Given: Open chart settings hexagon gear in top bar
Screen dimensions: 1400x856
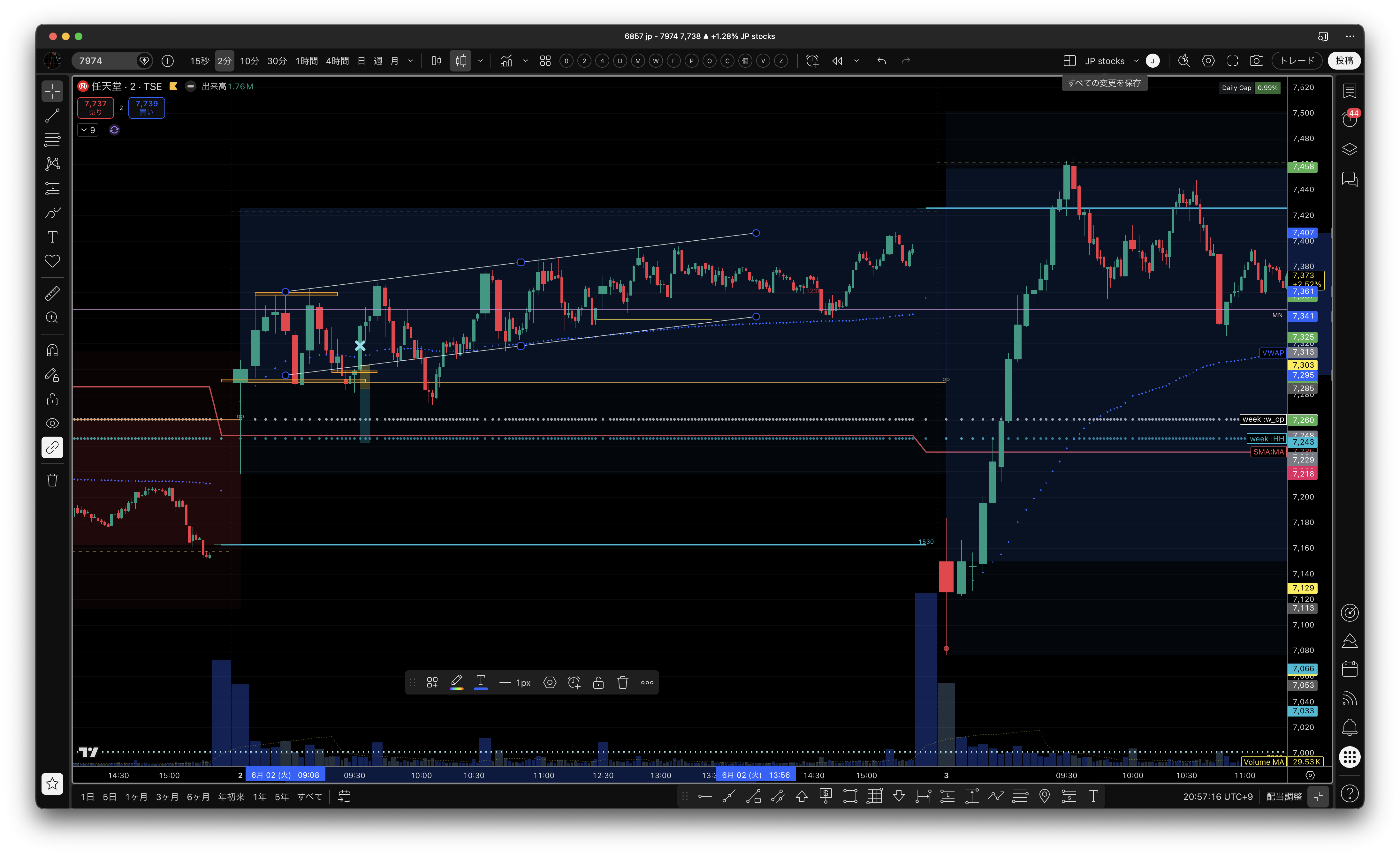Looking at the screenshot, I should pos(1208,61).
